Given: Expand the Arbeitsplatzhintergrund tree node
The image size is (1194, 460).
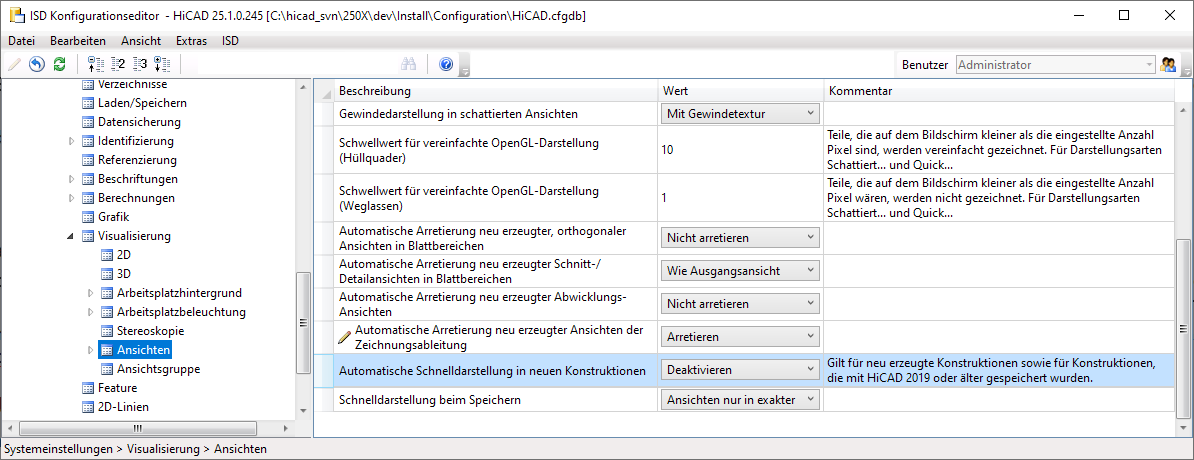Looking at the screenshot, I should pos(91,293).
